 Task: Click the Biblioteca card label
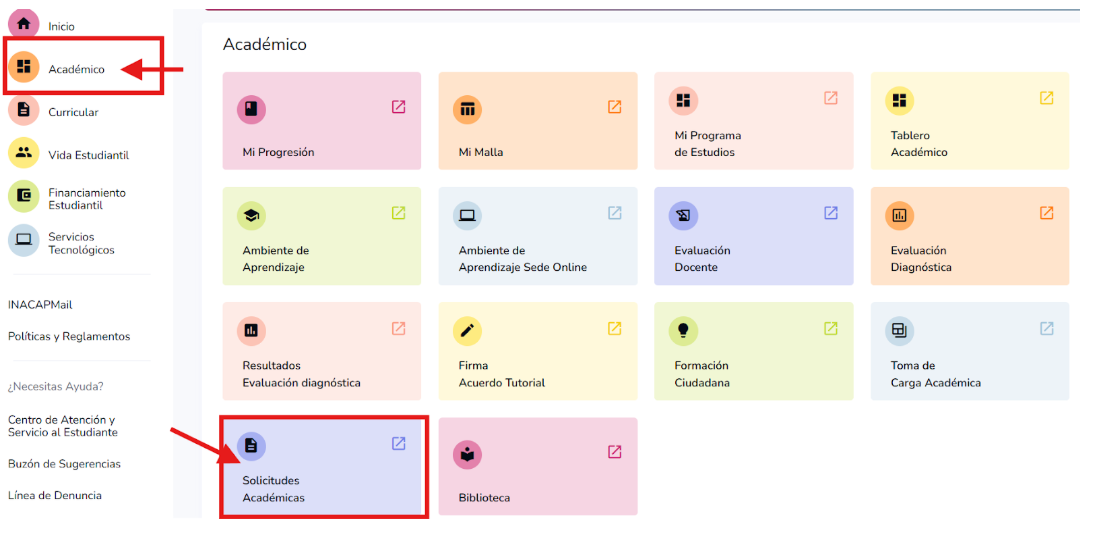pos(484,498)
